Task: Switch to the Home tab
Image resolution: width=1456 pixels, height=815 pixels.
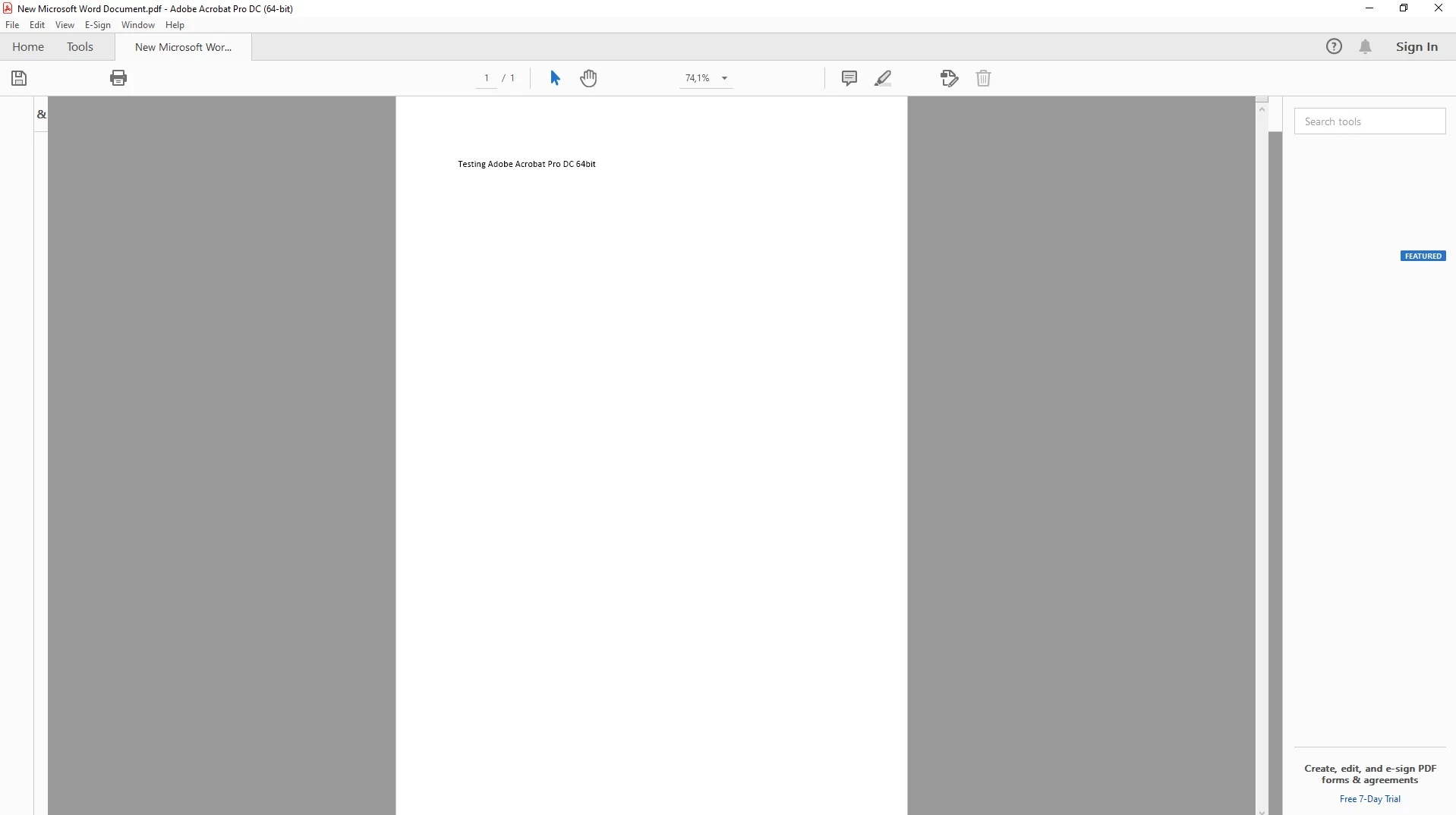Action: click(x=28, y=47)
